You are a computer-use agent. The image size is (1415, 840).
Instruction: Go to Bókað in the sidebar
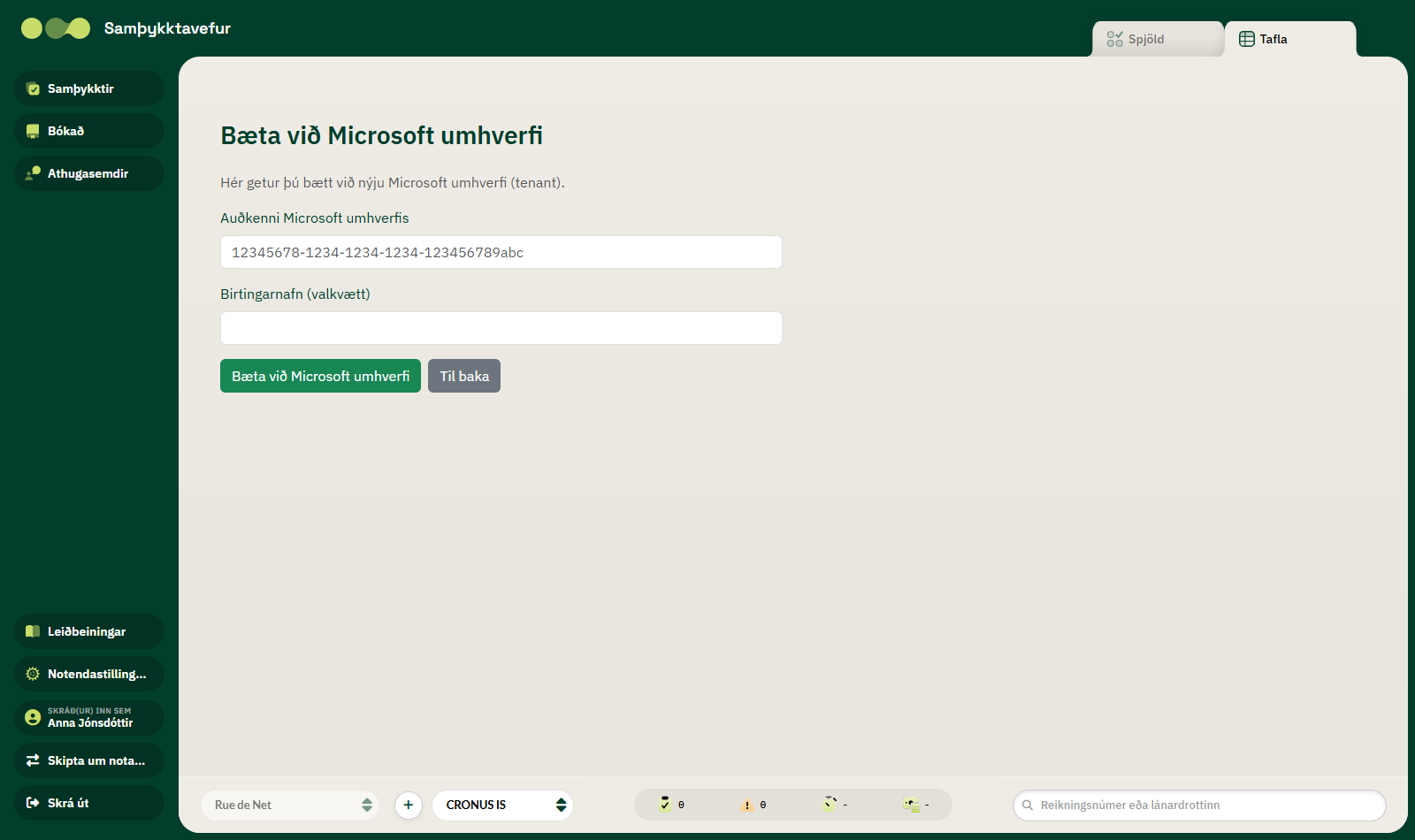pyautogui.click(x=89, y=131)
